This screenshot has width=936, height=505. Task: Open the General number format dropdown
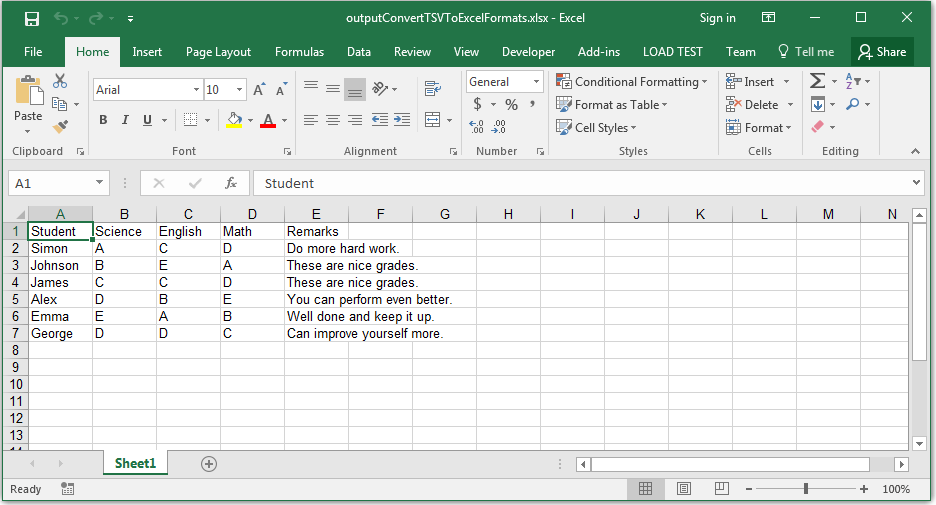(x=536, y=82)
